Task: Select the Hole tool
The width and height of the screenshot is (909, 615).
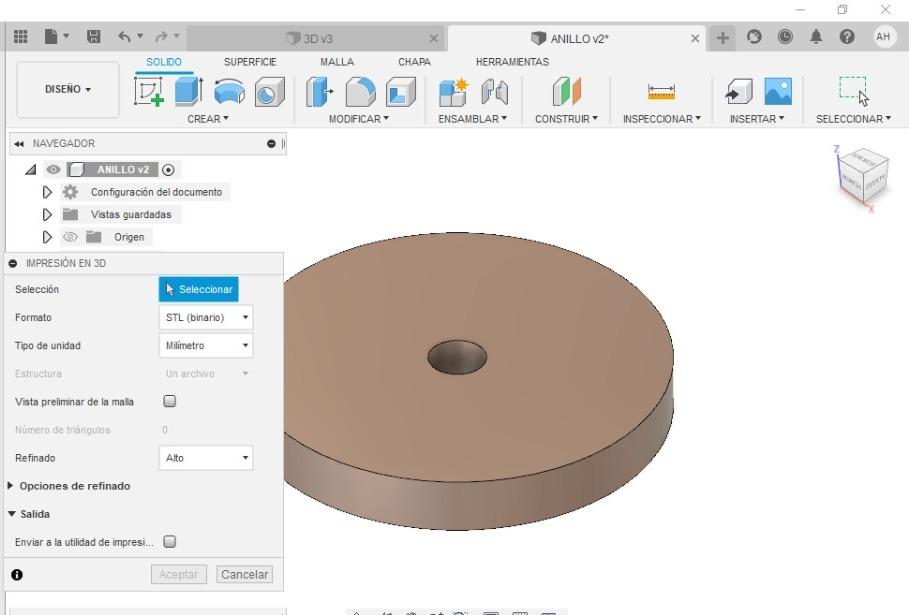Action: (x=270, y=92)
